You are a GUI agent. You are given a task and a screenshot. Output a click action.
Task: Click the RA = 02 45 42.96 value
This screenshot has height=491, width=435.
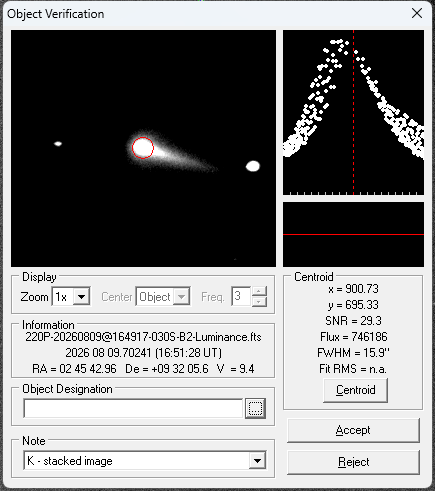coord(74,369)
